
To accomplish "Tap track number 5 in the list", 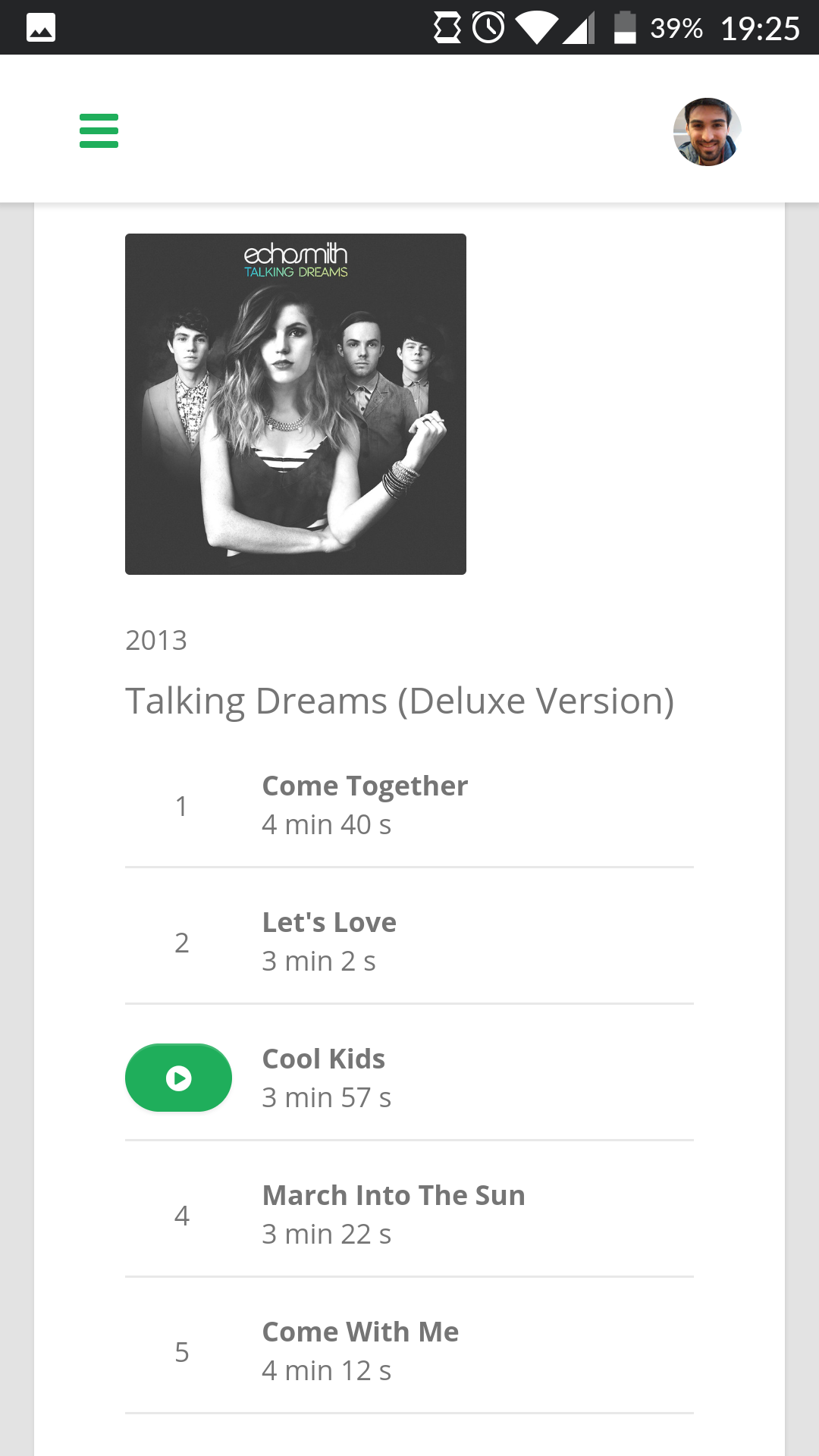I will point(181,1352).
